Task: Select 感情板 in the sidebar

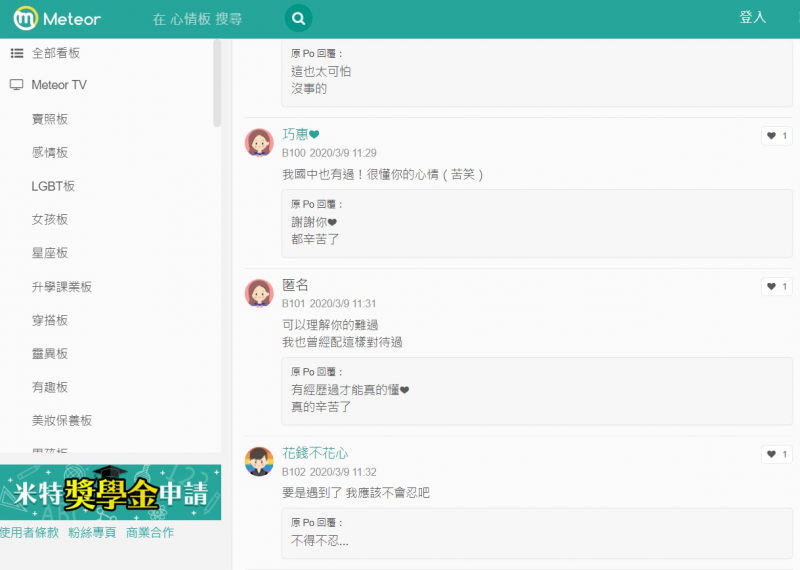Action: click(50, 152)
